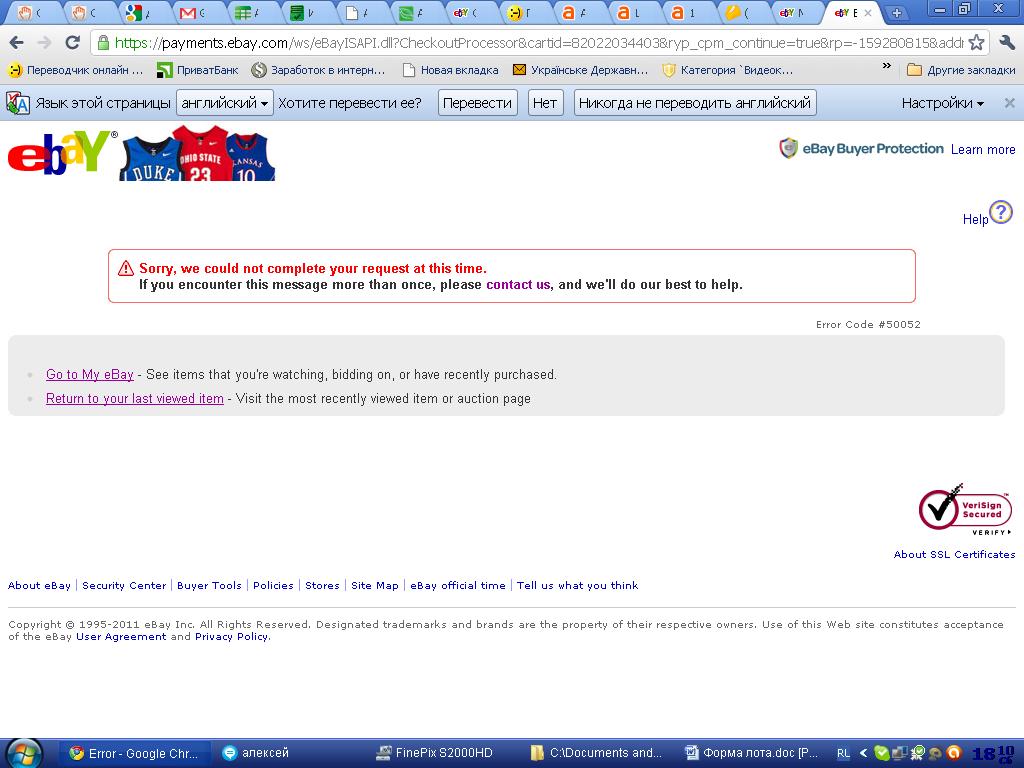Open the Windows Start button
The width and height of the screenshot is (1024, 768).
[x=24, y=753]
